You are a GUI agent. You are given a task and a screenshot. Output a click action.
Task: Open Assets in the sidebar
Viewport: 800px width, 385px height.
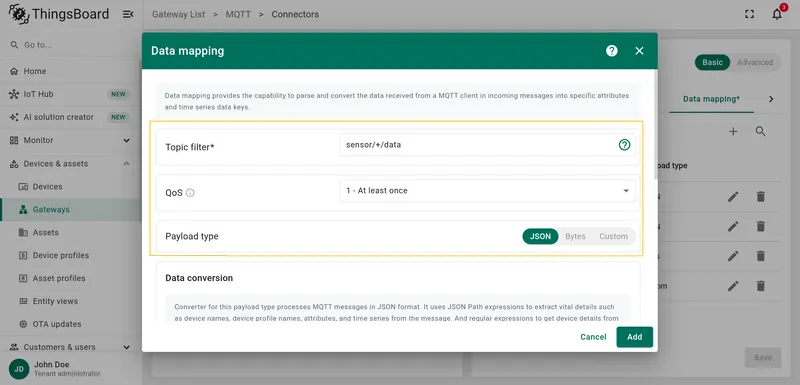click(x=70, y=233)
